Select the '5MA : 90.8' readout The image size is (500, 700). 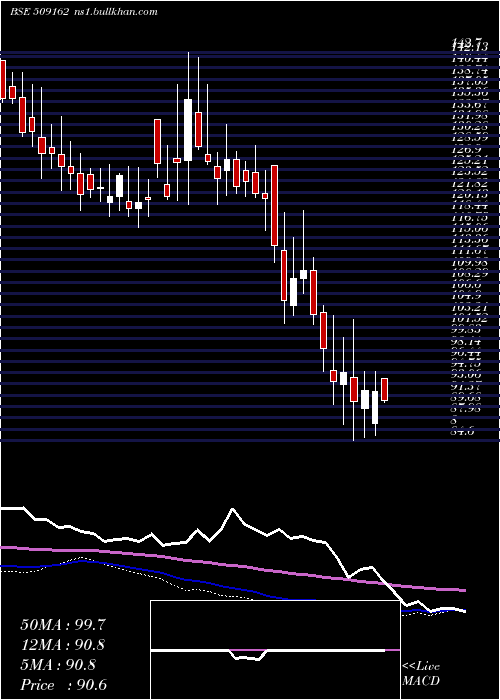click(x=58, y=665)
